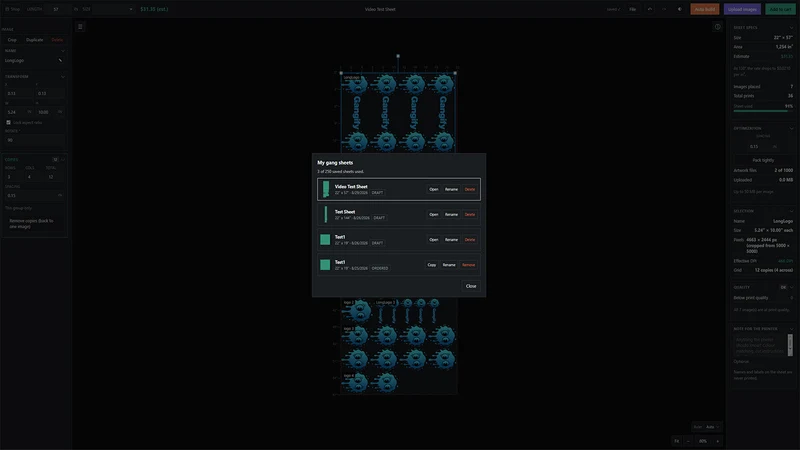Click the redo arrow icon
This screenshot has height=450, width=800.
(x=664, y=9)
